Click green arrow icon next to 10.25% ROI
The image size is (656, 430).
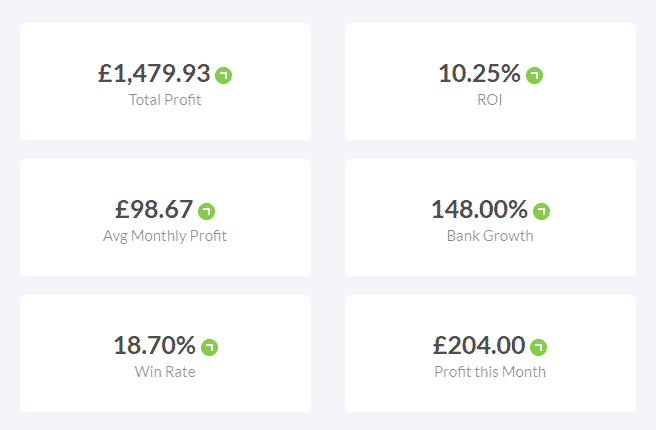coord(534,75)
